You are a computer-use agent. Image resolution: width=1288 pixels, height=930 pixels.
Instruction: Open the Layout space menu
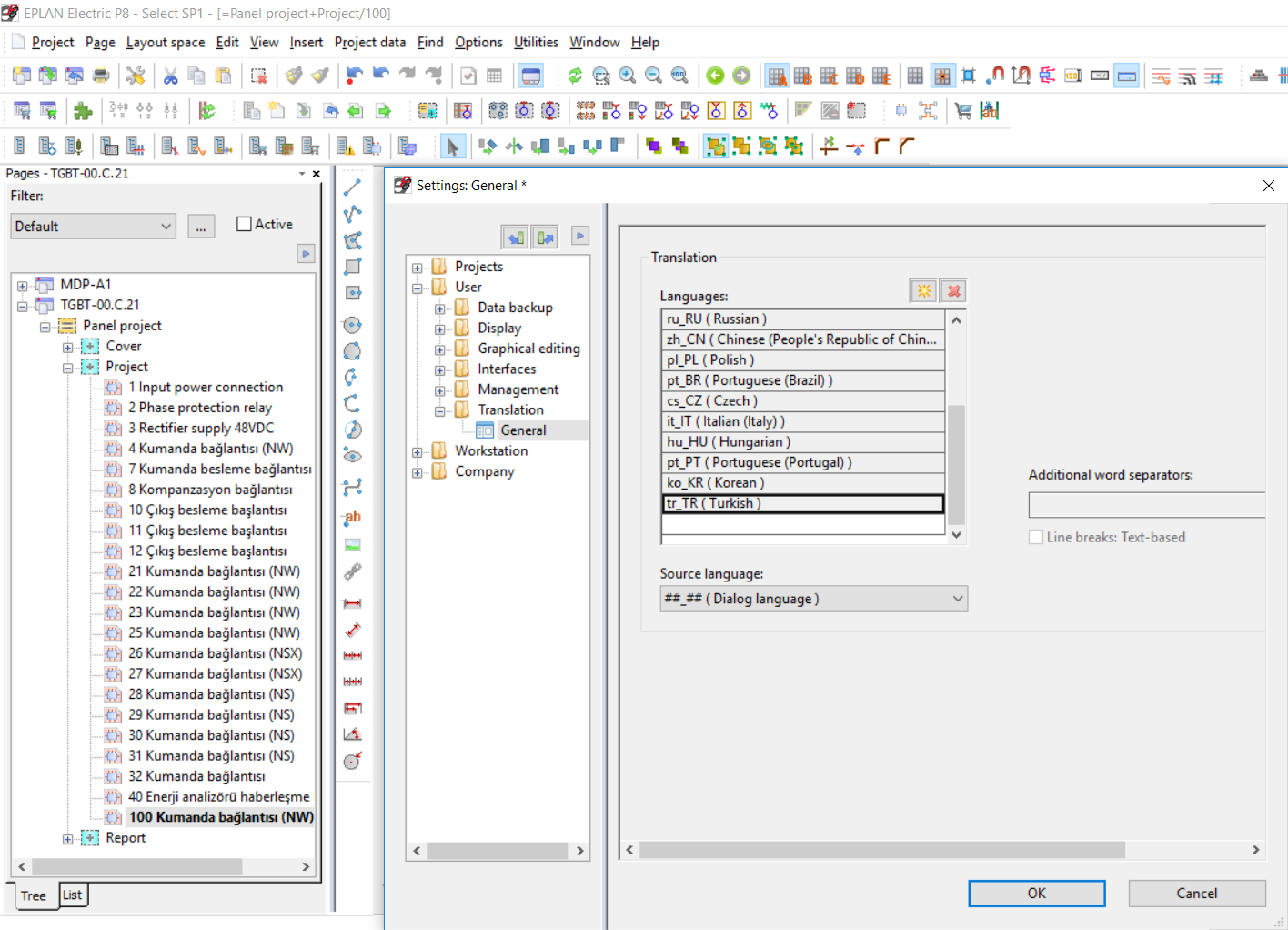click(x=166, y=42)
